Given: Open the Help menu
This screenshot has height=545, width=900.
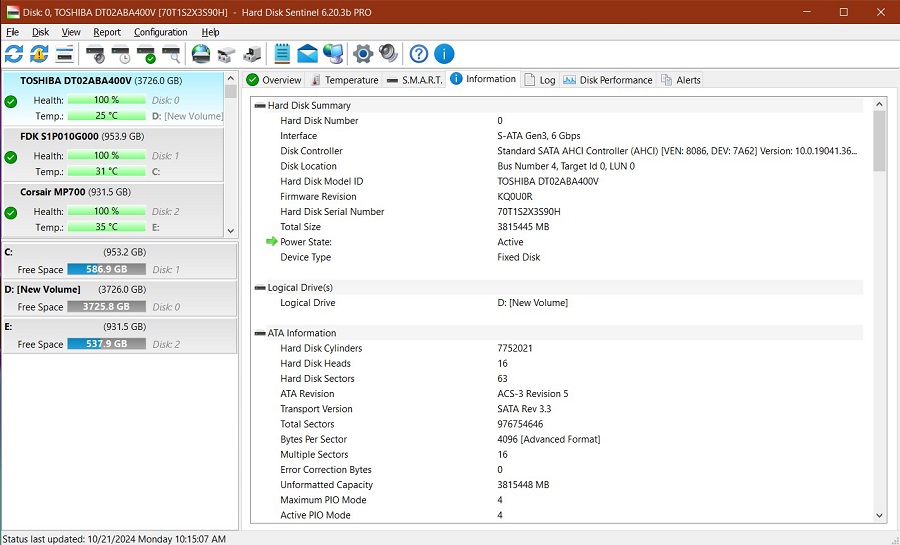Looking at the screenshot, I should coord(210,32).
